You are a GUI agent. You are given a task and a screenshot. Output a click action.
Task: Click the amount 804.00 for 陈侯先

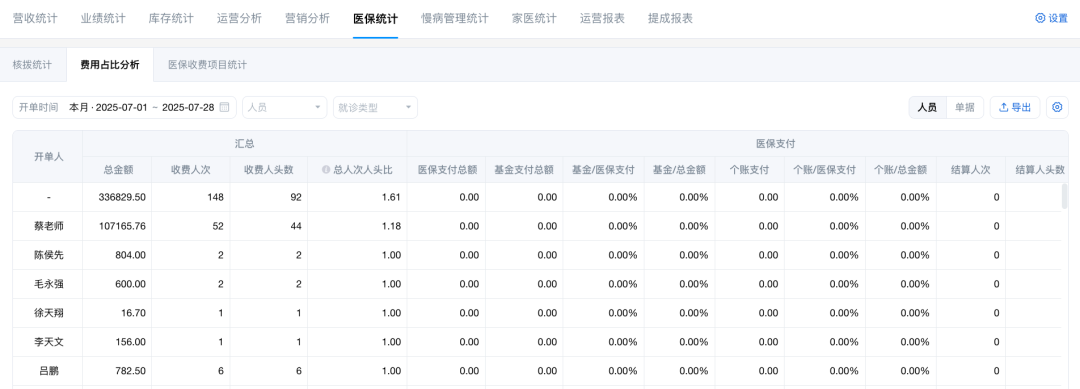click(x=130, y=255)
